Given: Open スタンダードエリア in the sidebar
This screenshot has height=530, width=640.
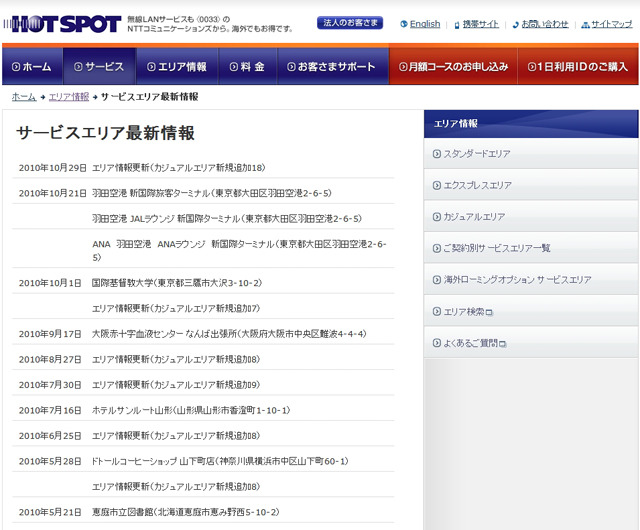Looking at the screenshot, I should 531,154.
